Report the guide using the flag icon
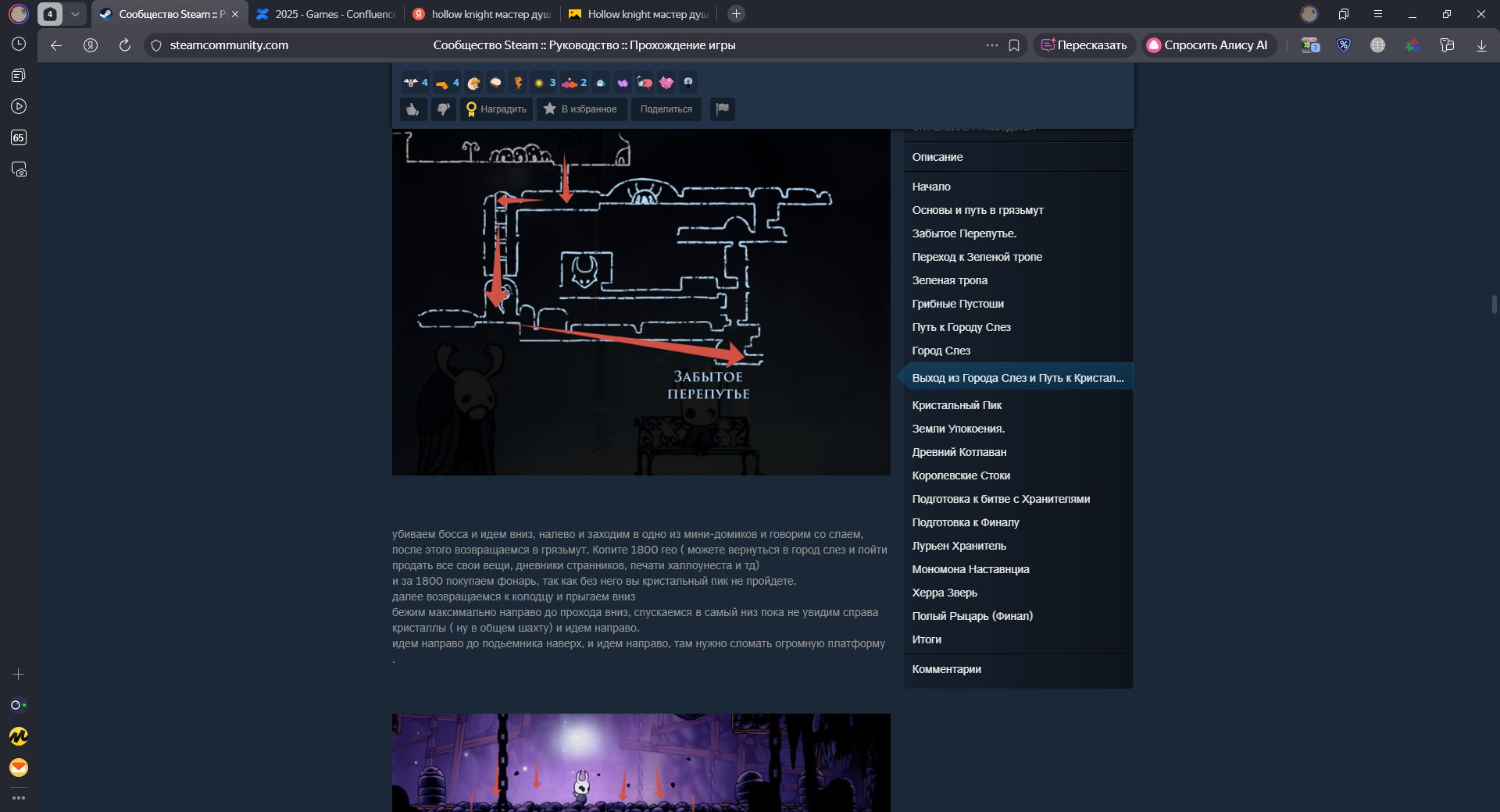Viewport: 1500px width, 812px height. tap(723, 109)
